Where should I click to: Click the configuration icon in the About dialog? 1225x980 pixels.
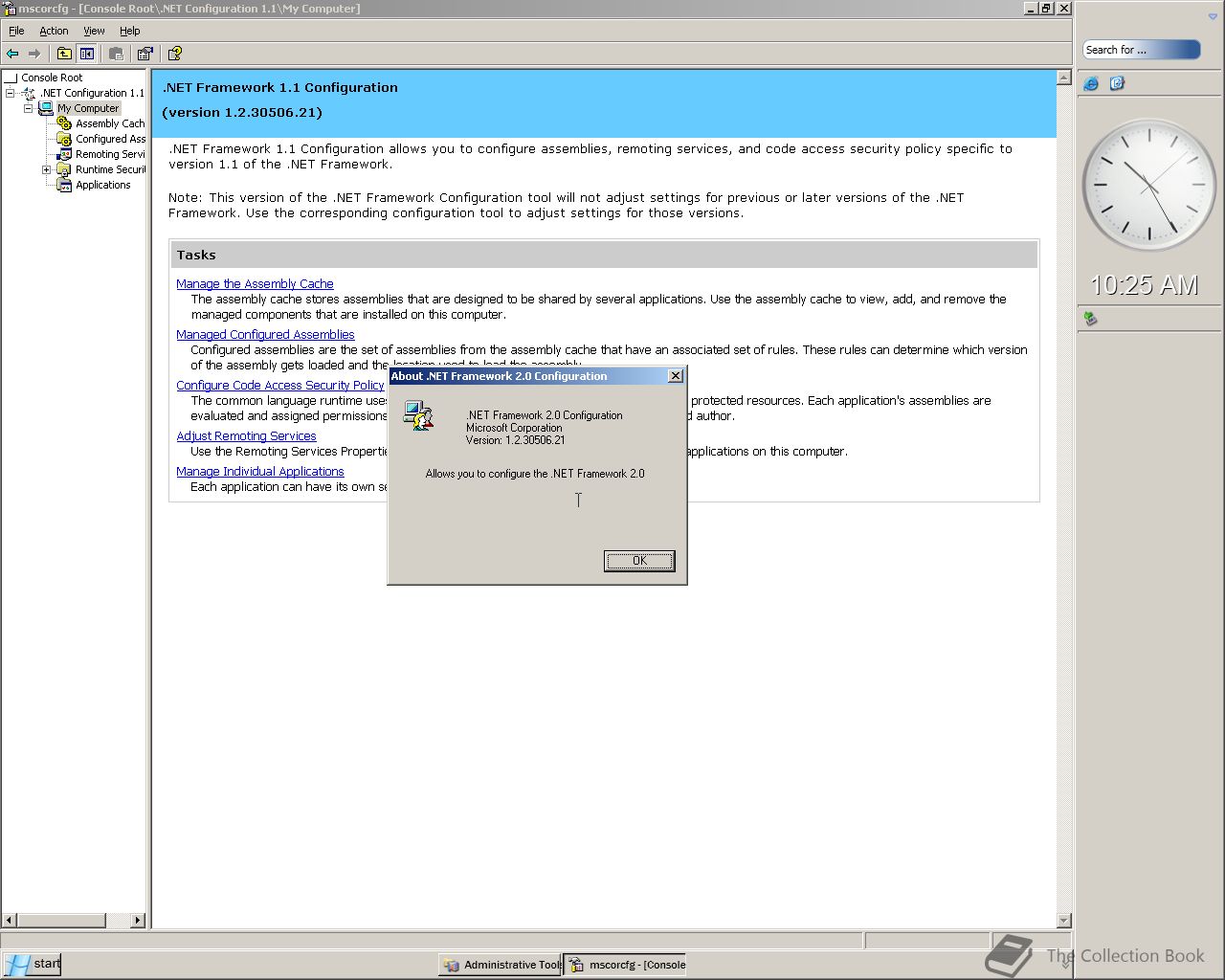click(x=419, y=415)
